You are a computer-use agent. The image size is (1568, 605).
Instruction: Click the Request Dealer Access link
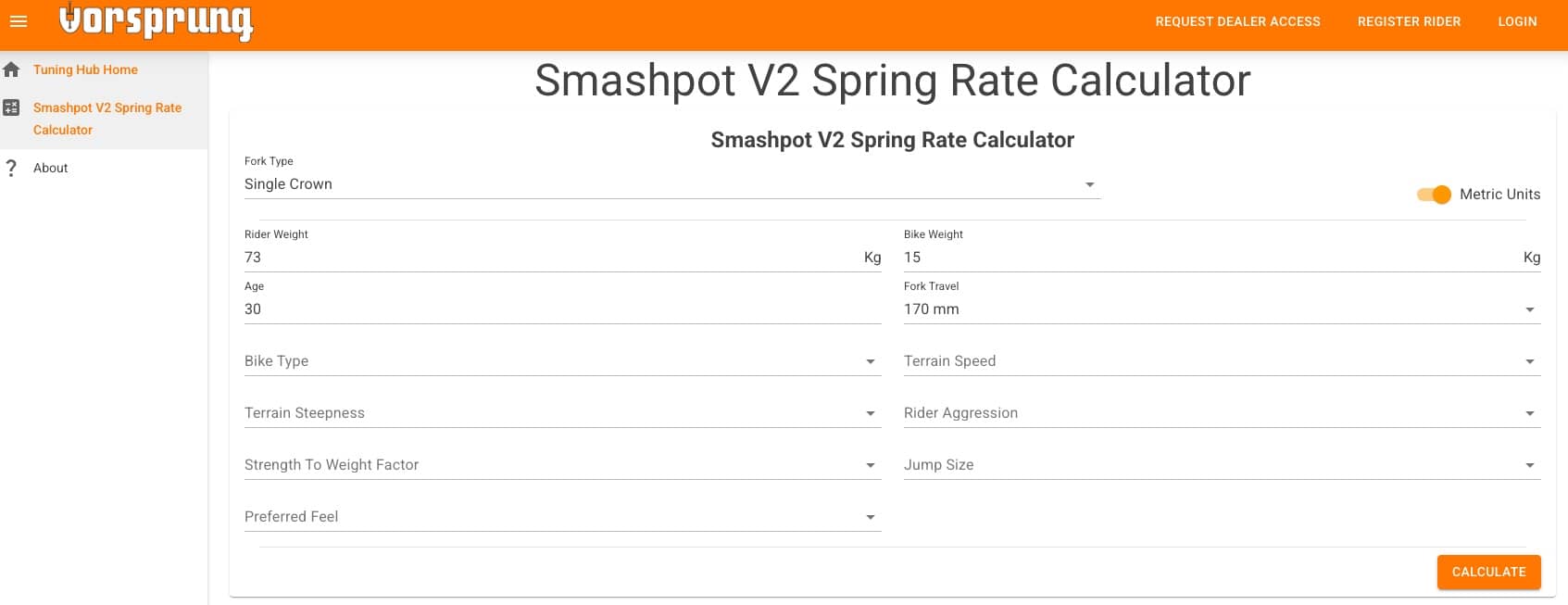click(1237, 21)
